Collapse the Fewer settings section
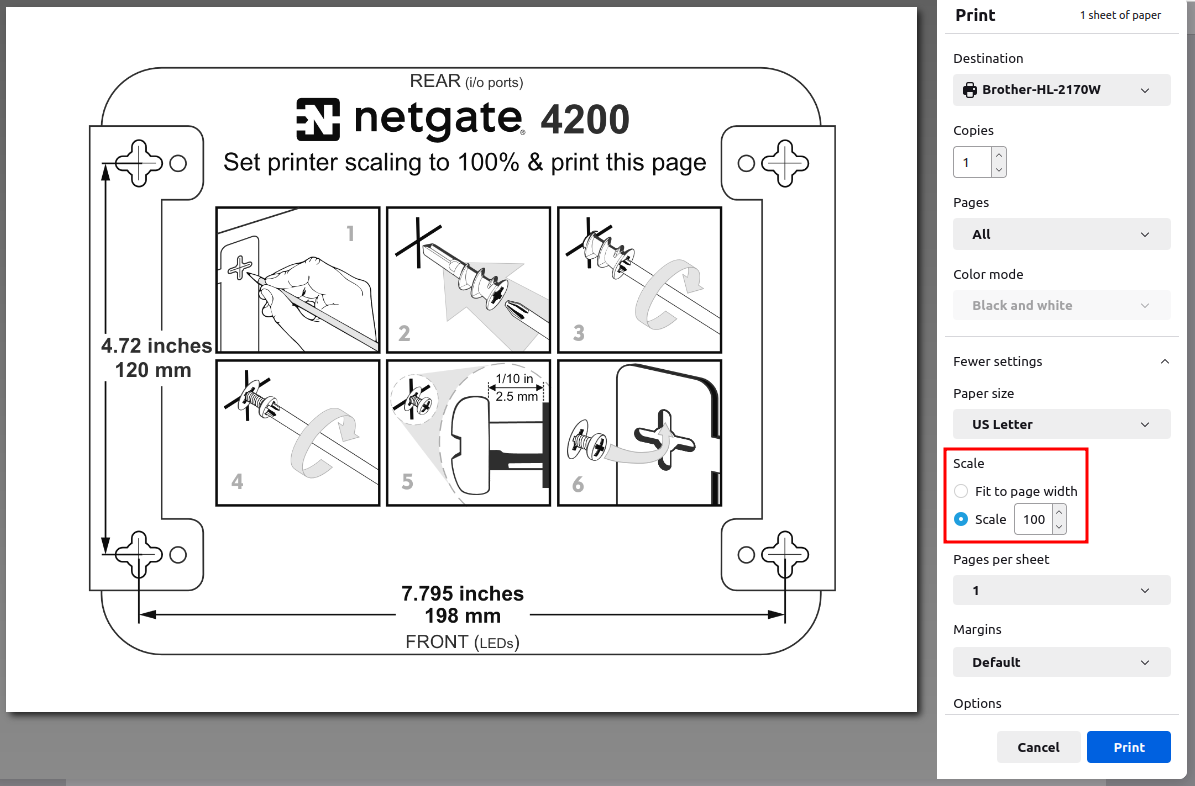This screenshot has height=786, width=1195. click(x=1164, y=361)
